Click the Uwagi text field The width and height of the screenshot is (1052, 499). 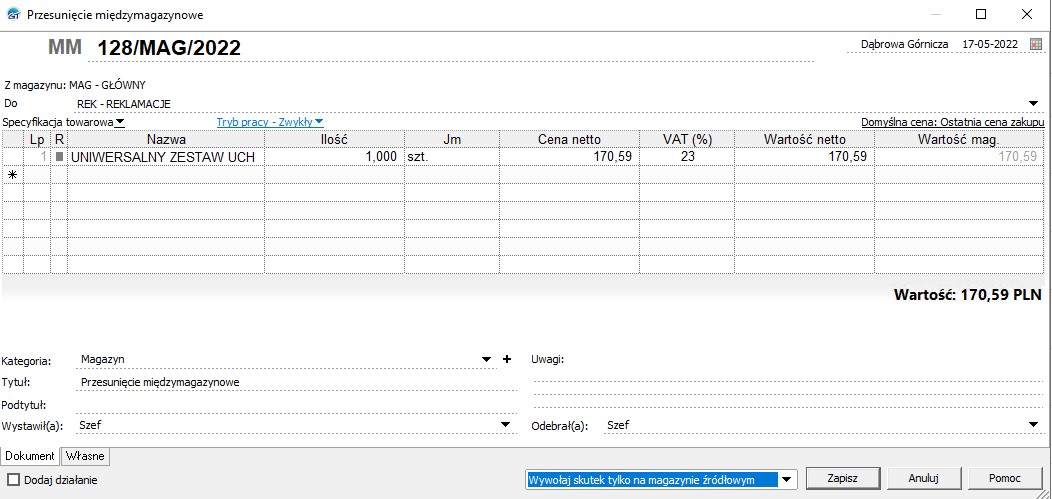click(x=785, y=360)
